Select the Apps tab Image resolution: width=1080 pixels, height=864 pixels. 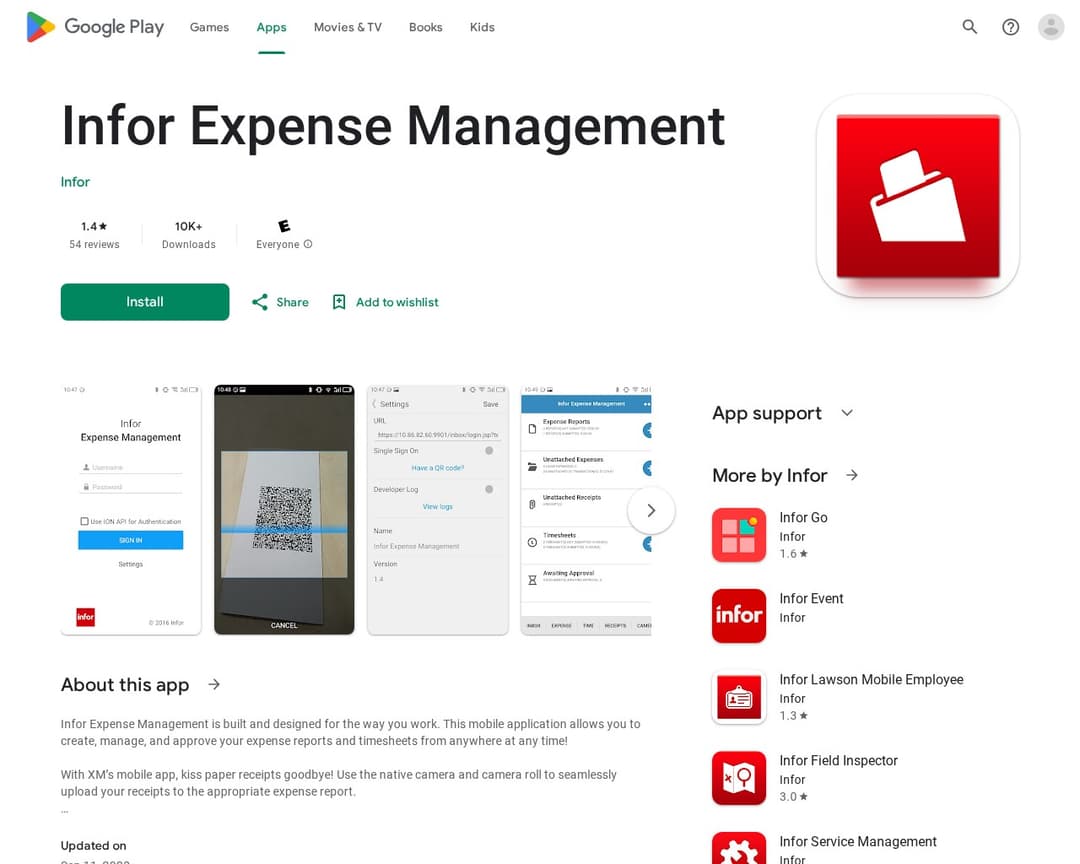[271, 27]
